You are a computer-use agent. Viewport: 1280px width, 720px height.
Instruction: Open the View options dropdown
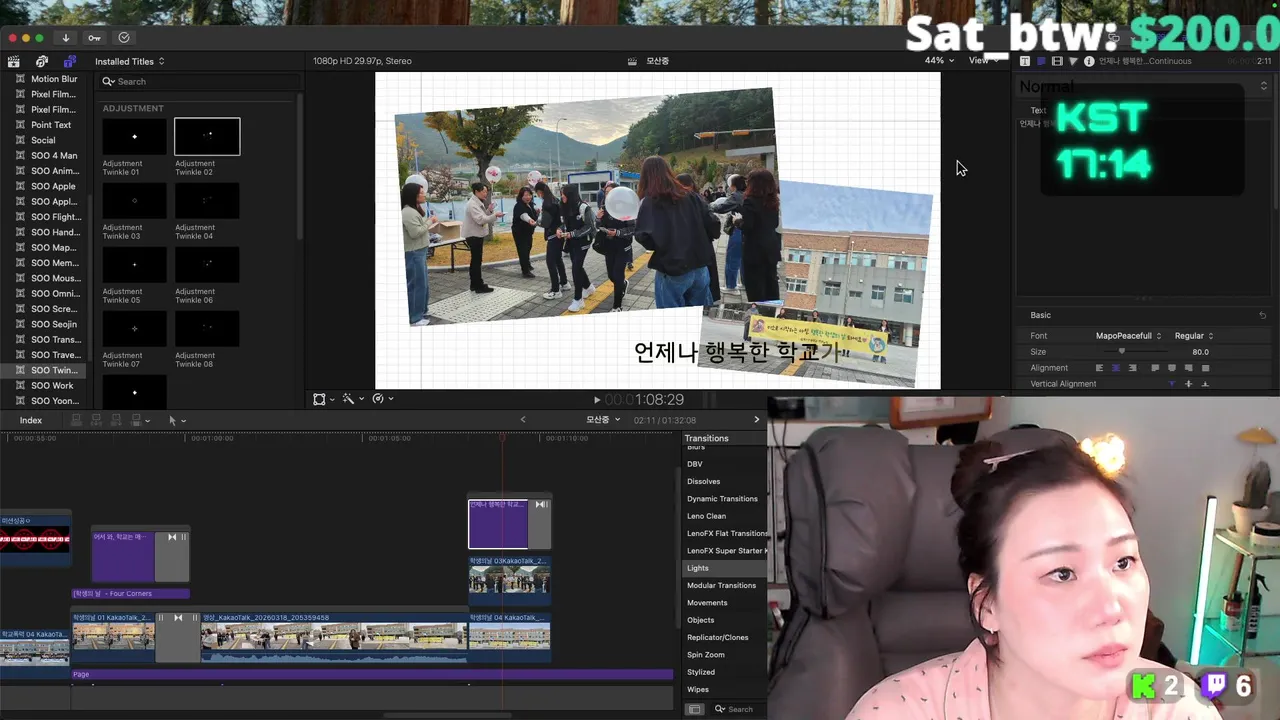[x=983, y=61]
